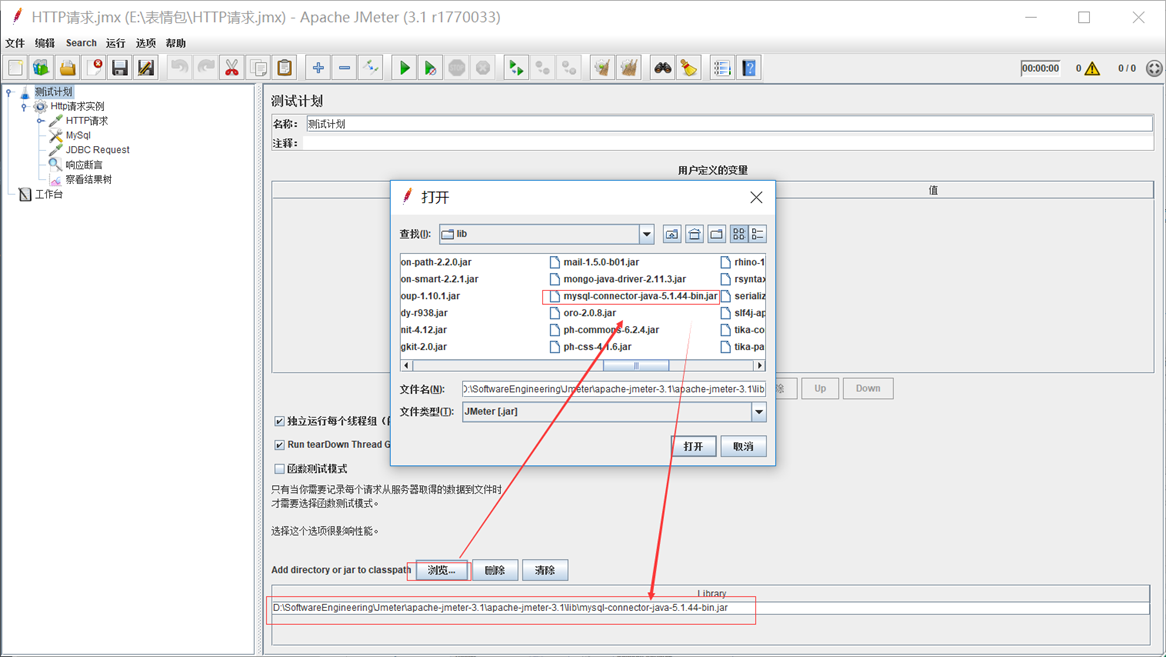The image size is (1166, 657).
Task: Switch Open dialog to details view
Action: [x=758, y=234]
